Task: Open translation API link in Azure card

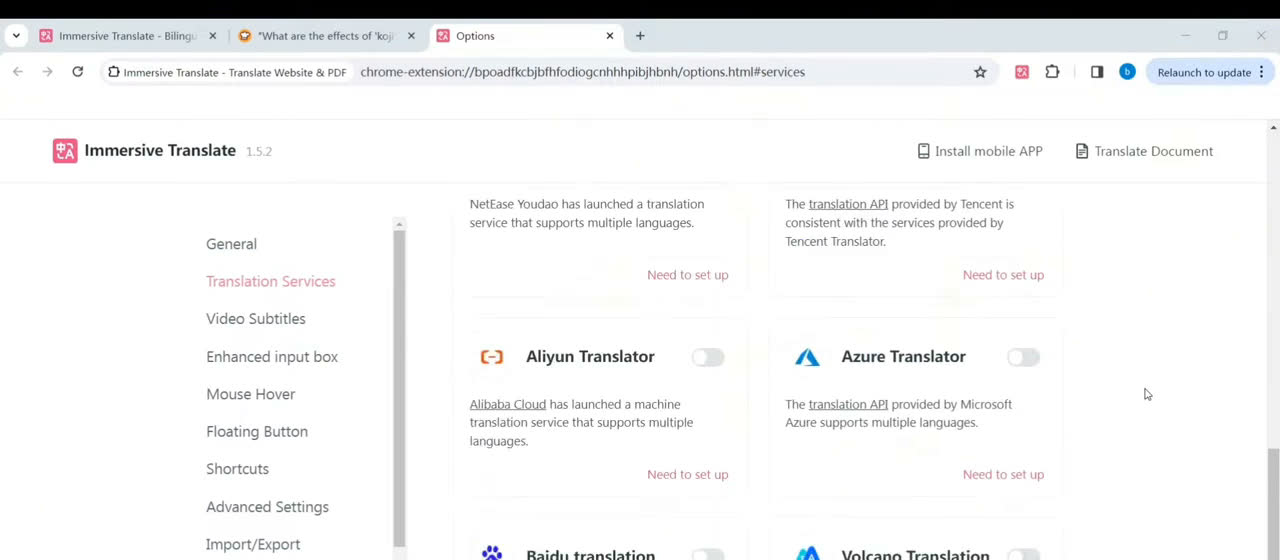Action: click(x=848, y=404)
